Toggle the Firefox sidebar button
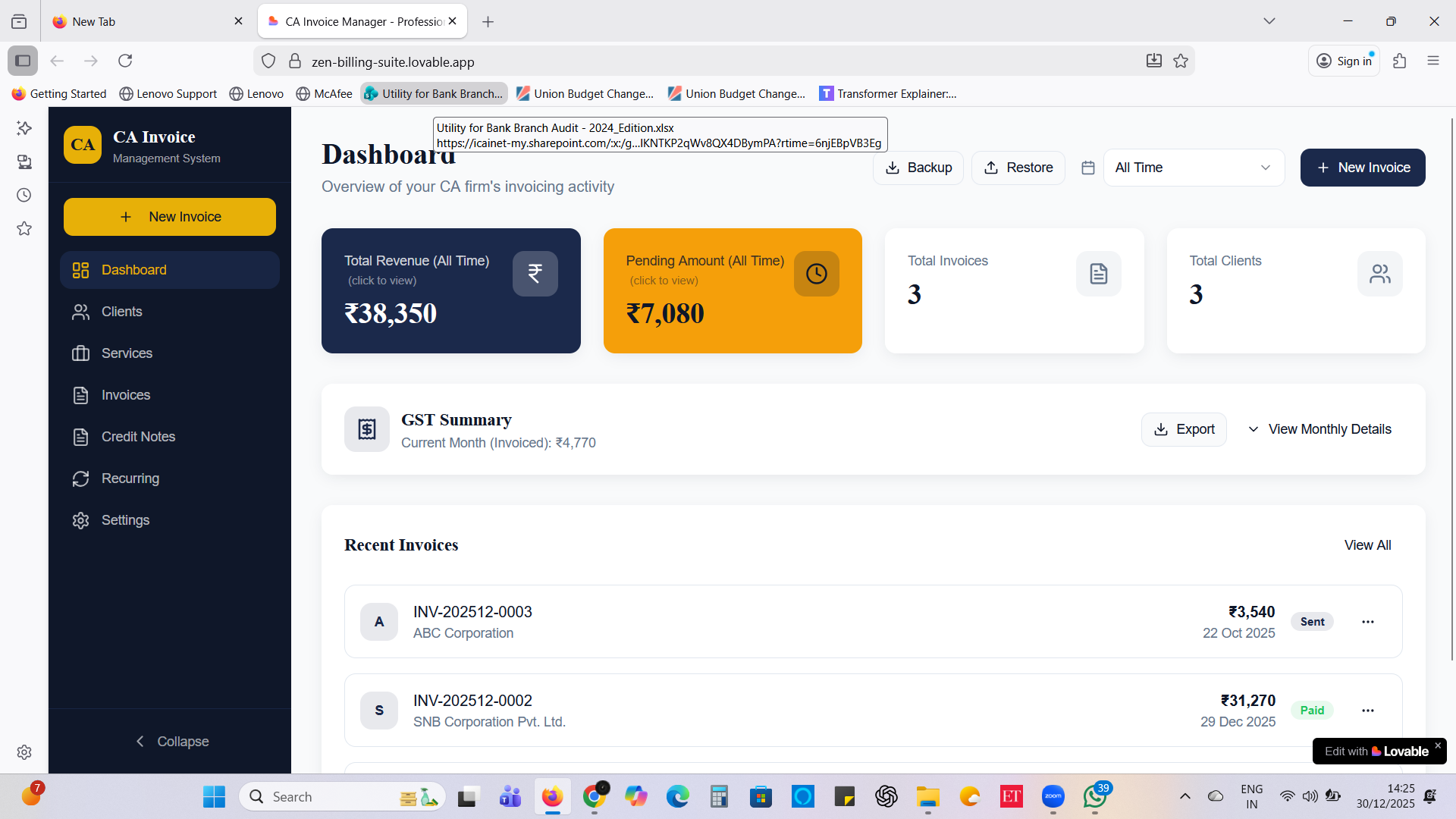The width and height of the screenshot is (1456, 819). click(23, 61)
